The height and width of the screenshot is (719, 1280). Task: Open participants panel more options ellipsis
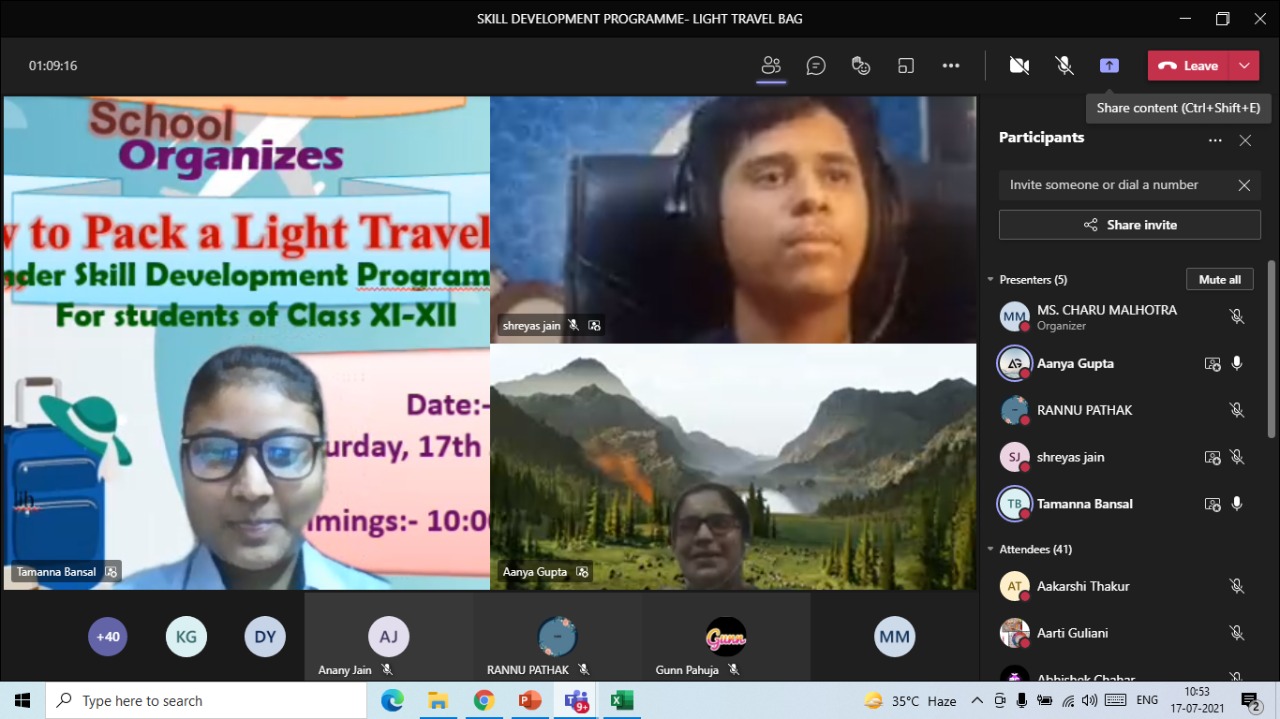[1215, 141]
